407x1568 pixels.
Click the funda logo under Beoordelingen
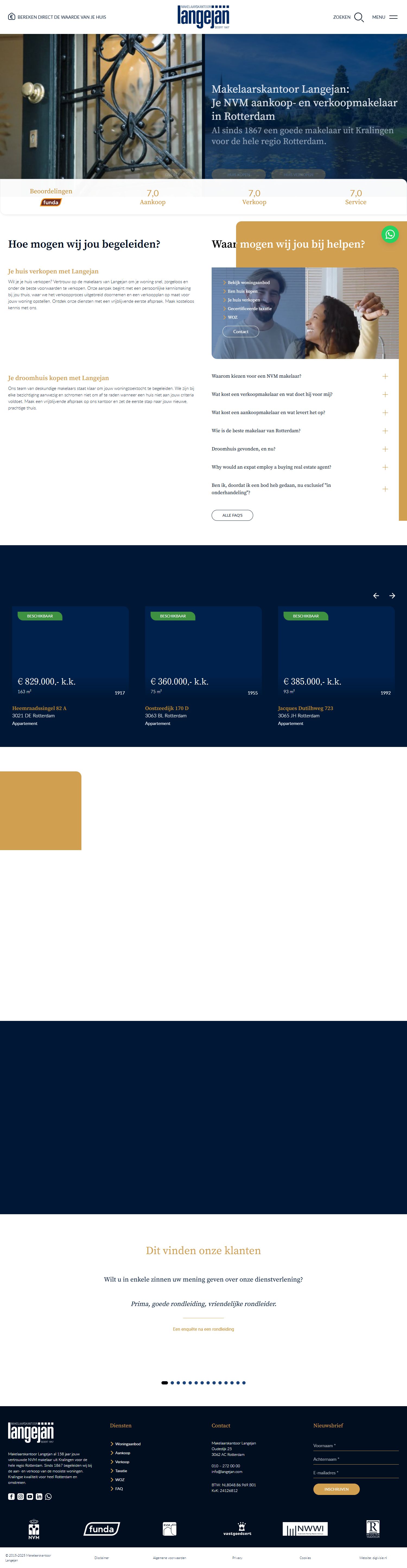coord(51,202)
